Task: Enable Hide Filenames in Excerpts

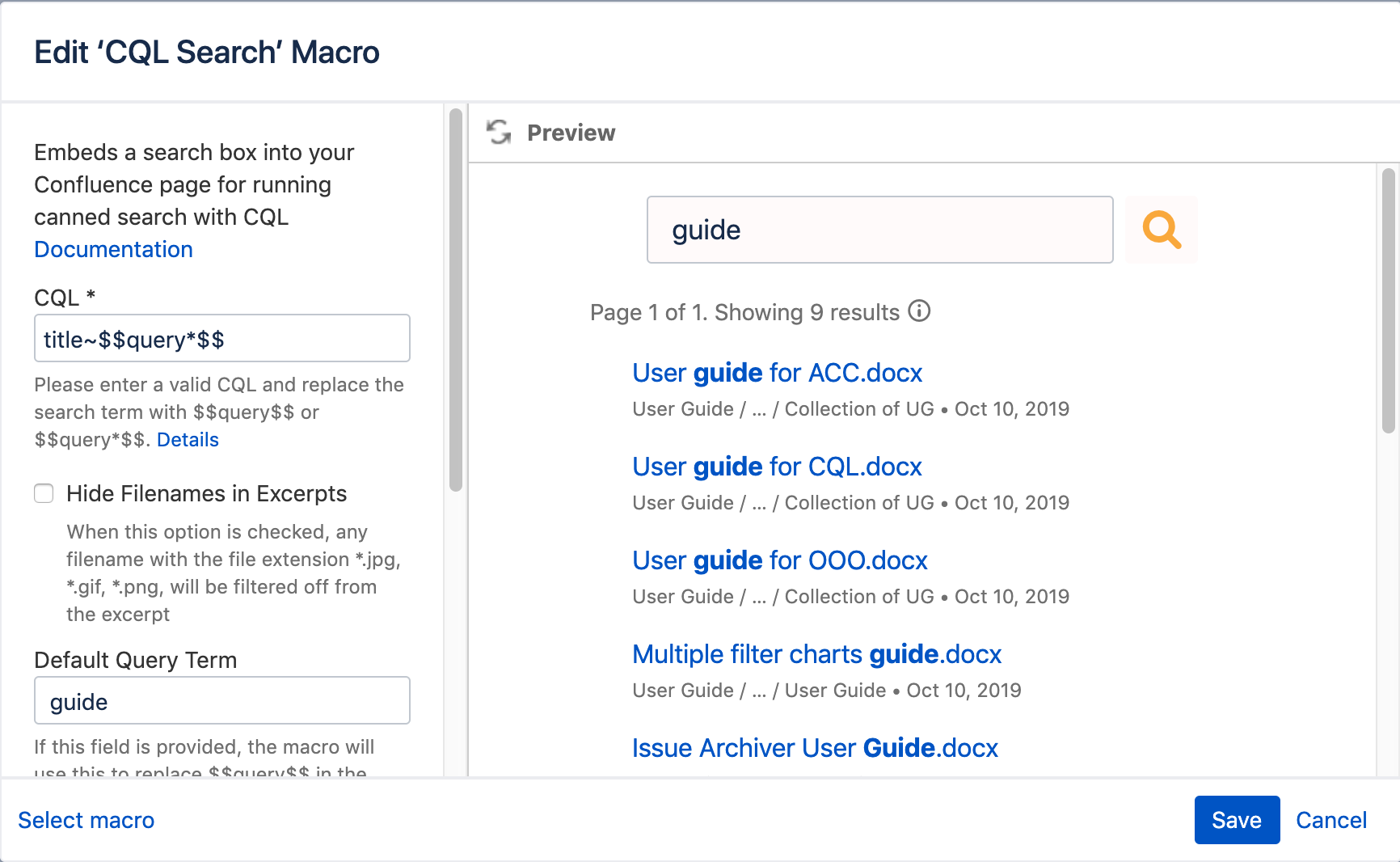Action: [44, 493]
